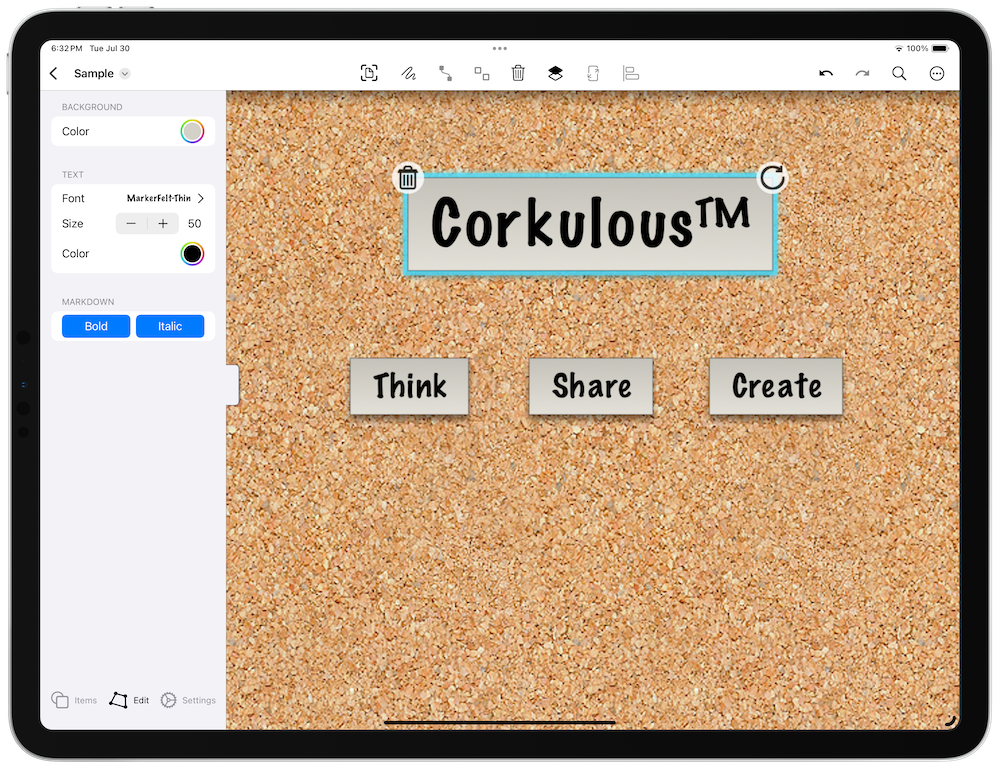Open the background color swatch
The height and width of the screenshot is (770, 1000).
coord(192,131)
